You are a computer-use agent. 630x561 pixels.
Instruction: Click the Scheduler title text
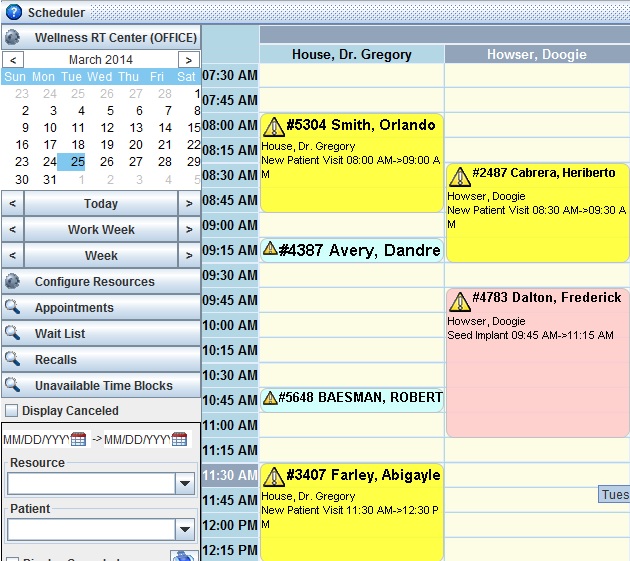(x=56, y=12)
